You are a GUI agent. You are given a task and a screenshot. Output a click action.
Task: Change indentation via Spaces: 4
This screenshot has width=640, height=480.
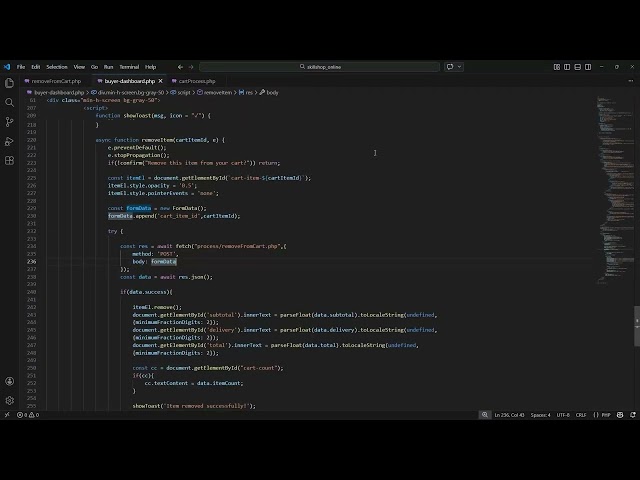pos(540,415)
